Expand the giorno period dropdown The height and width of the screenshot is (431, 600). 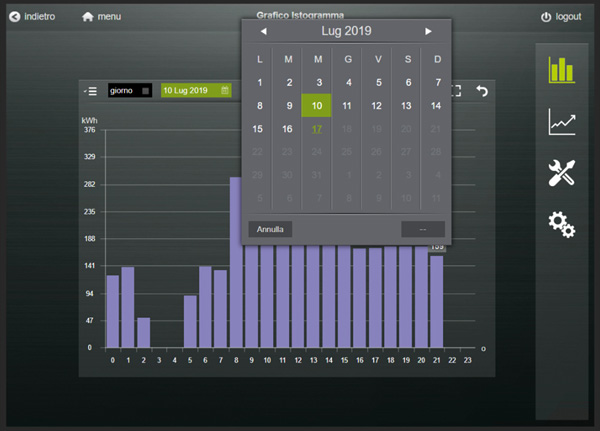[130, 91]
